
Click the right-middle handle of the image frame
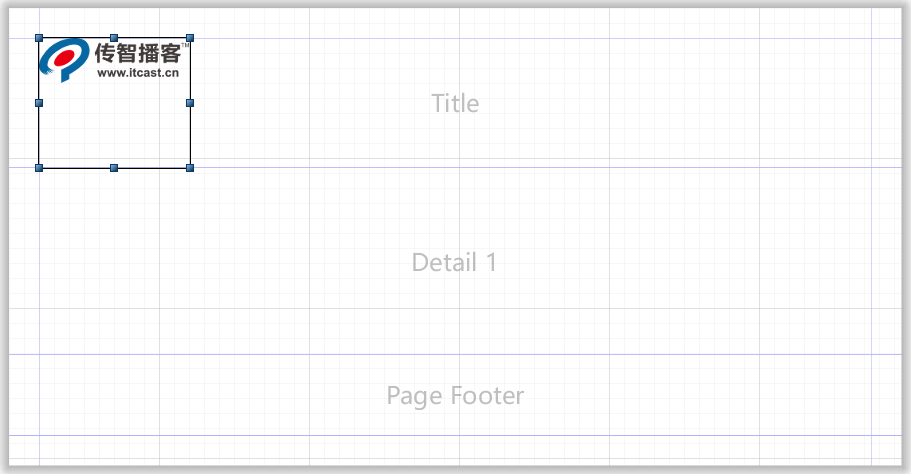click(190, 103)
